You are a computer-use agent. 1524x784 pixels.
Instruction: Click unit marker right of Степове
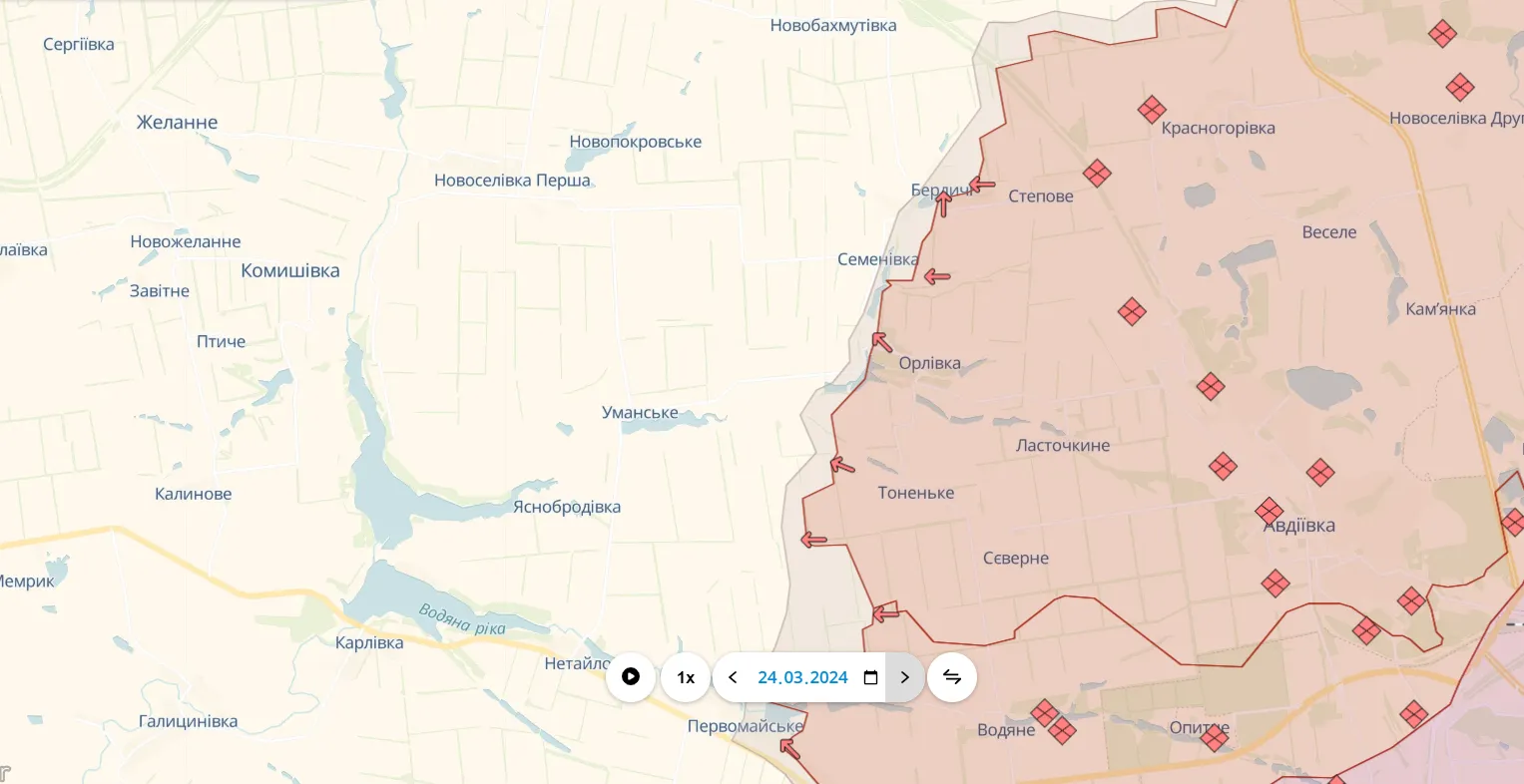click(1097, 174)
